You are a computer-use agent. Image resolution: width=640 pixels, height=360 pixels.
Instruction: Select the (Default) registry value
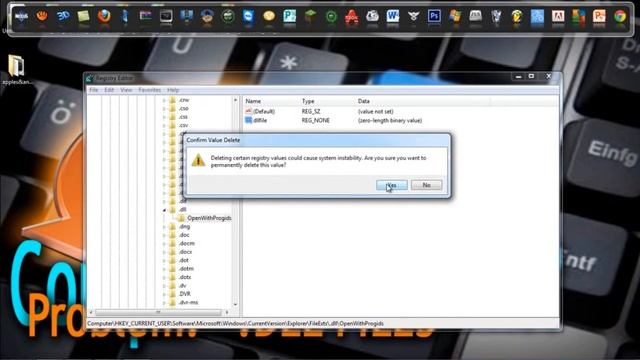pyautogui.click(x=264, y=111)
